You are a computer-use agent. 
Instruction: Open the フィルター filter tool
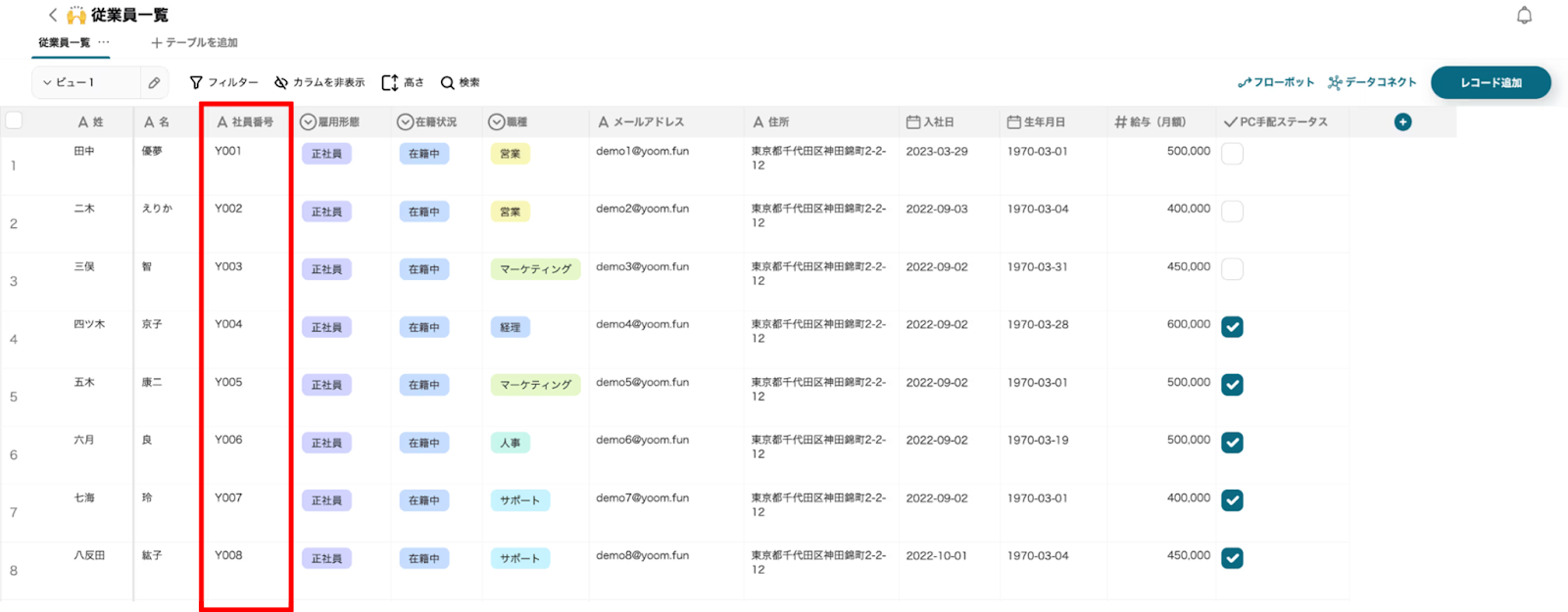(x=223, y=82)
